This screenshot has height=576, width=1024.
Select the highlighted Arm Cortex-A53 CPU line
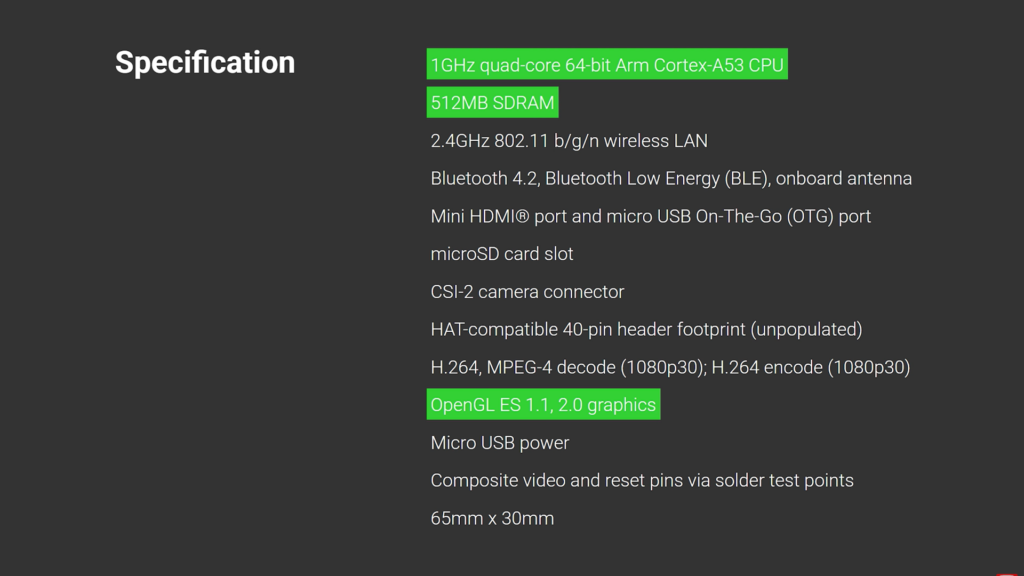click(607, 66)
